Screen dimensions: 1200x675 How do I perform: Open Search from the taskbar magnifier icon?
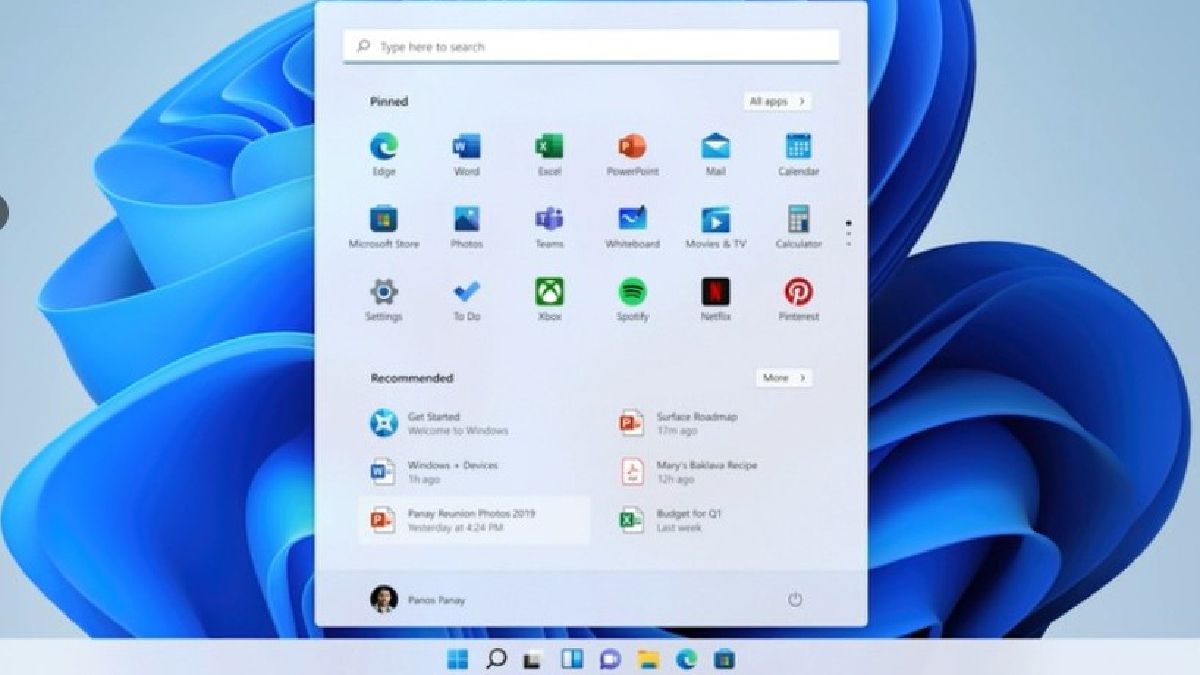496,658
